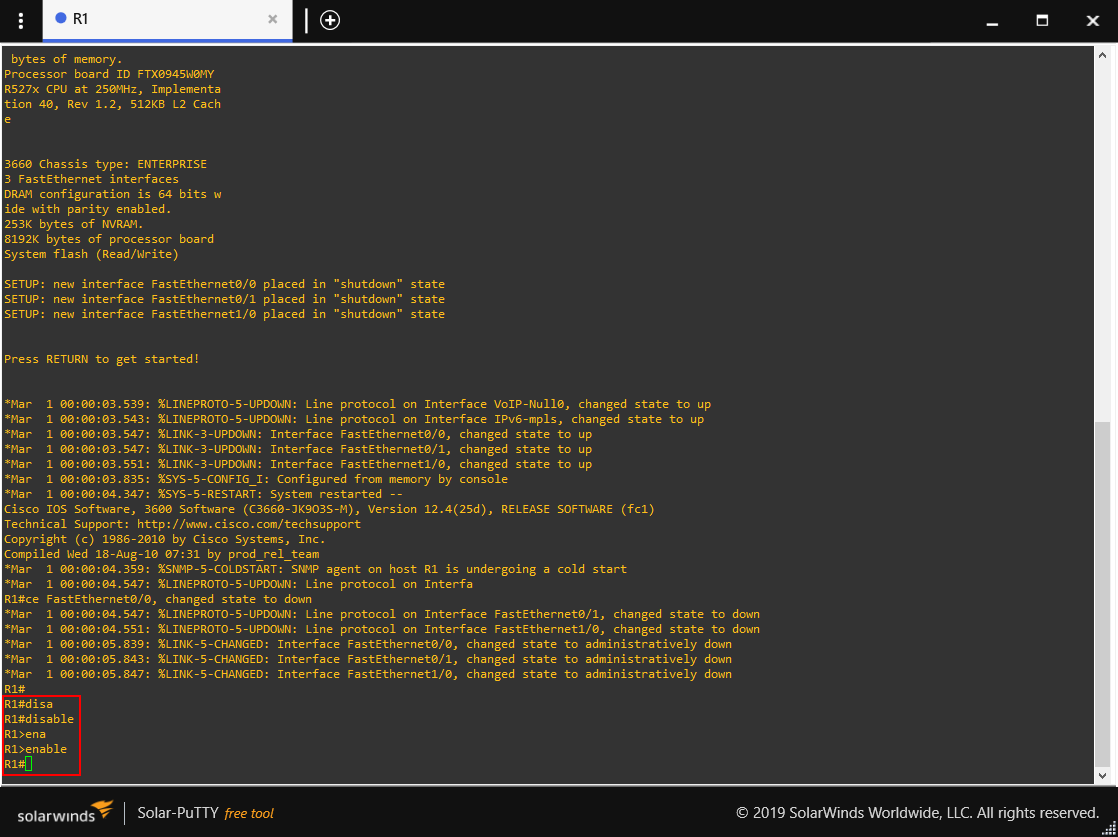
Task: Close the R1 session tab
Action: (272, 19)
